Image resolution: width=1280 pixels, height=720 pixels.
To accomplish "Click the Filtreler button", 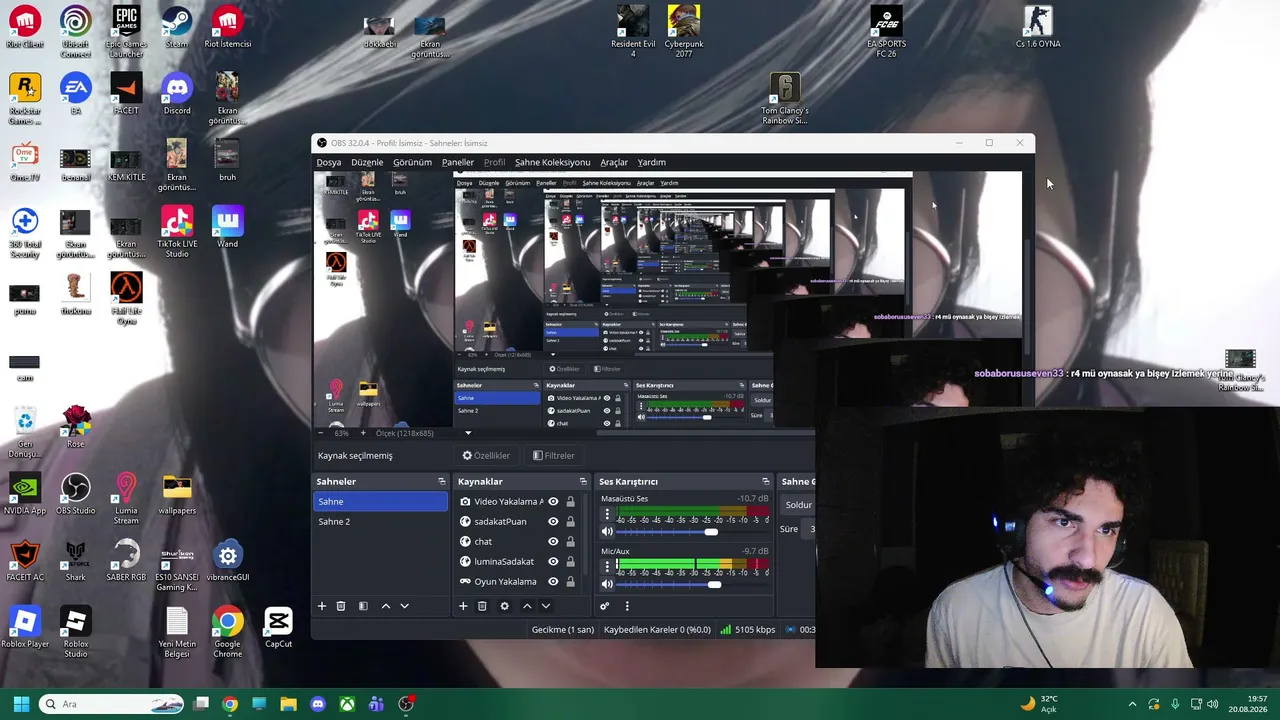I will tap(554, 456).
